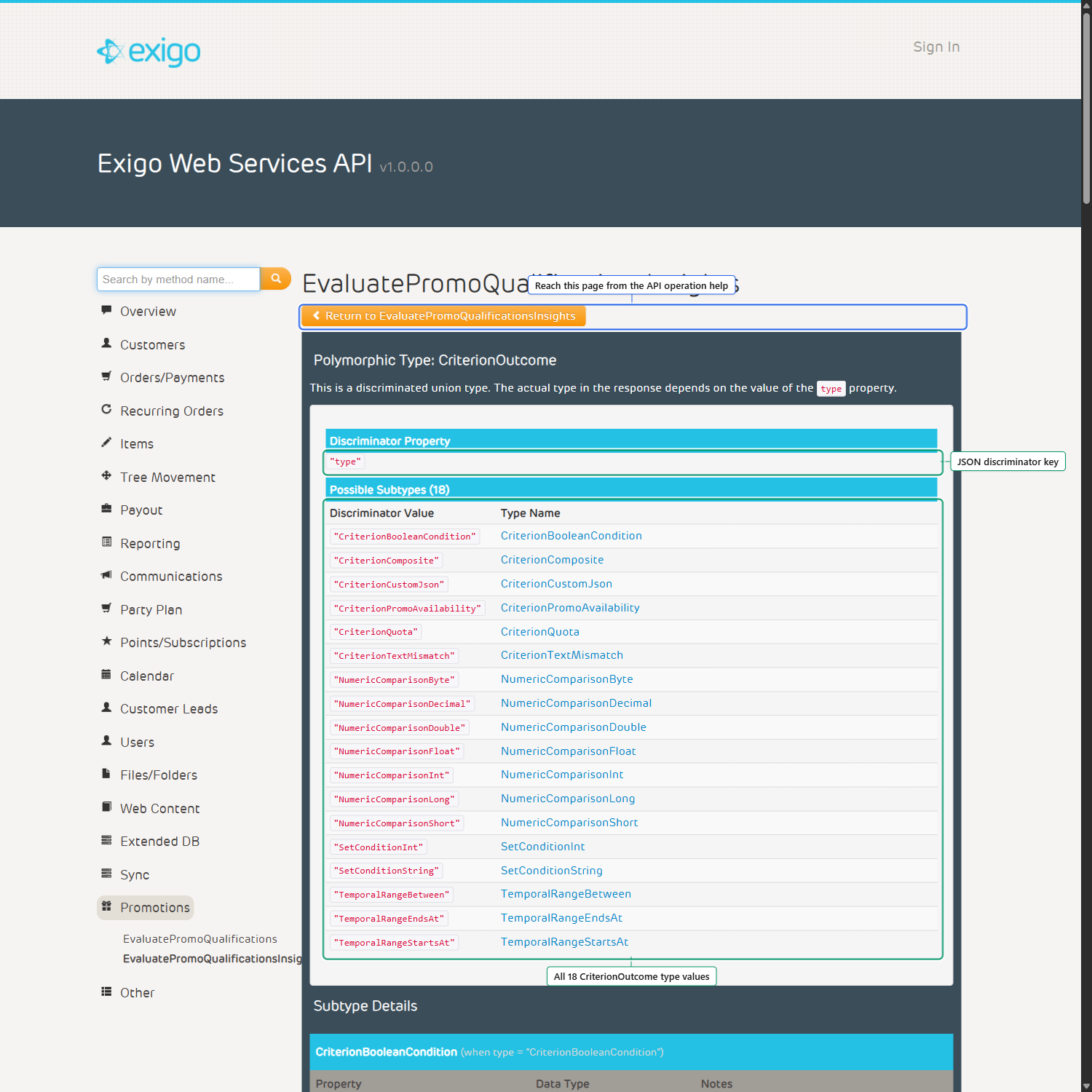Click the Items pencil icon
This screenshot has width=1092, height=1092.
(106, 443)
